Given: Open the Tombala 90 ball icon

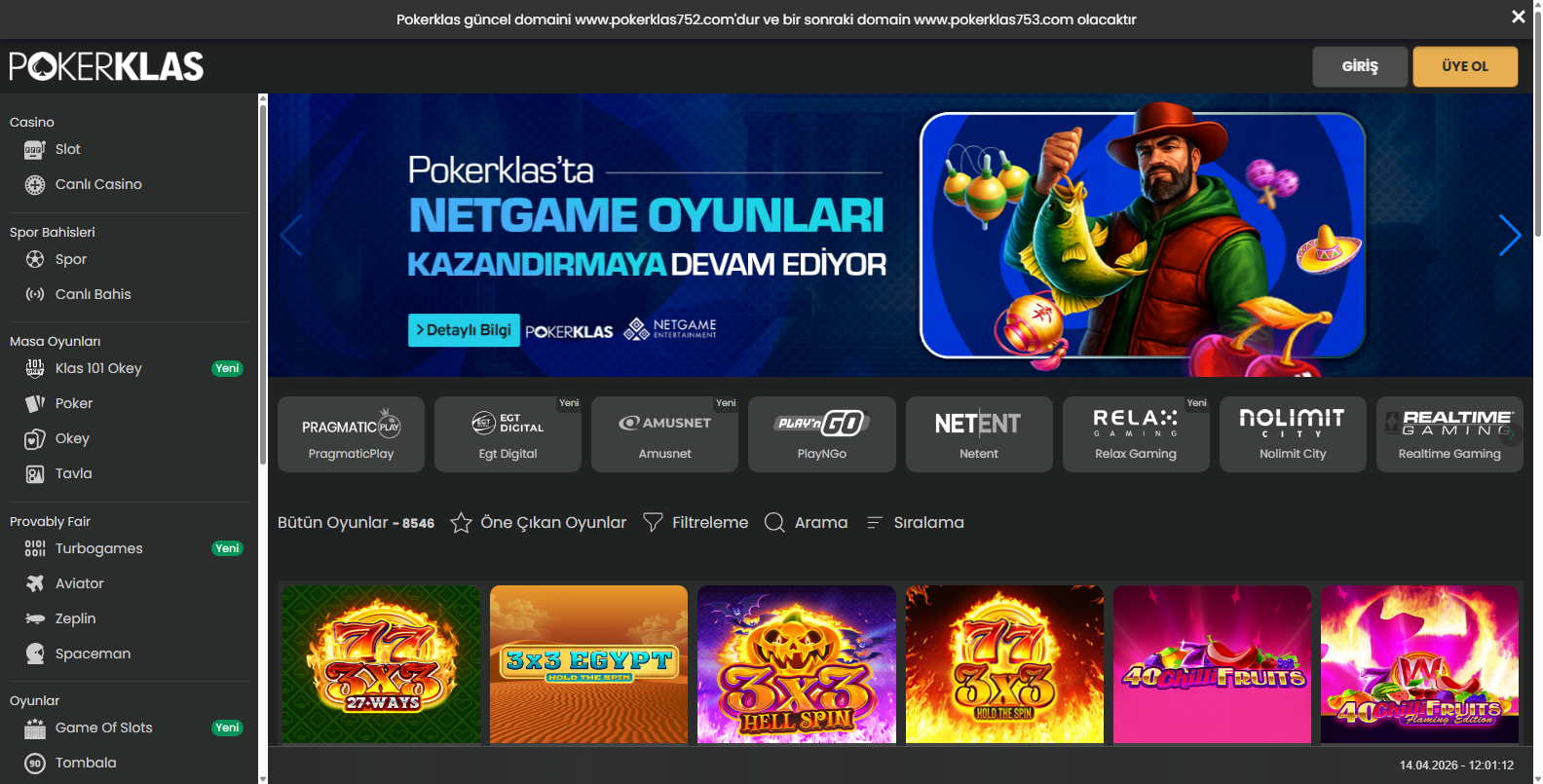Looking at the screenshot, I should click(35, 763).
